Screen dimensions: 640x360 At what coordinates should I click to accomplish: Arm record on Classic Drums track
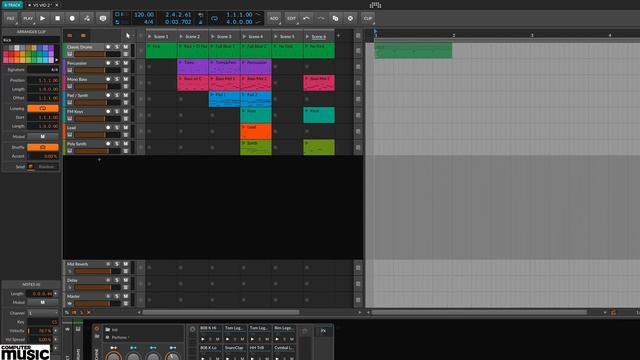108,47
